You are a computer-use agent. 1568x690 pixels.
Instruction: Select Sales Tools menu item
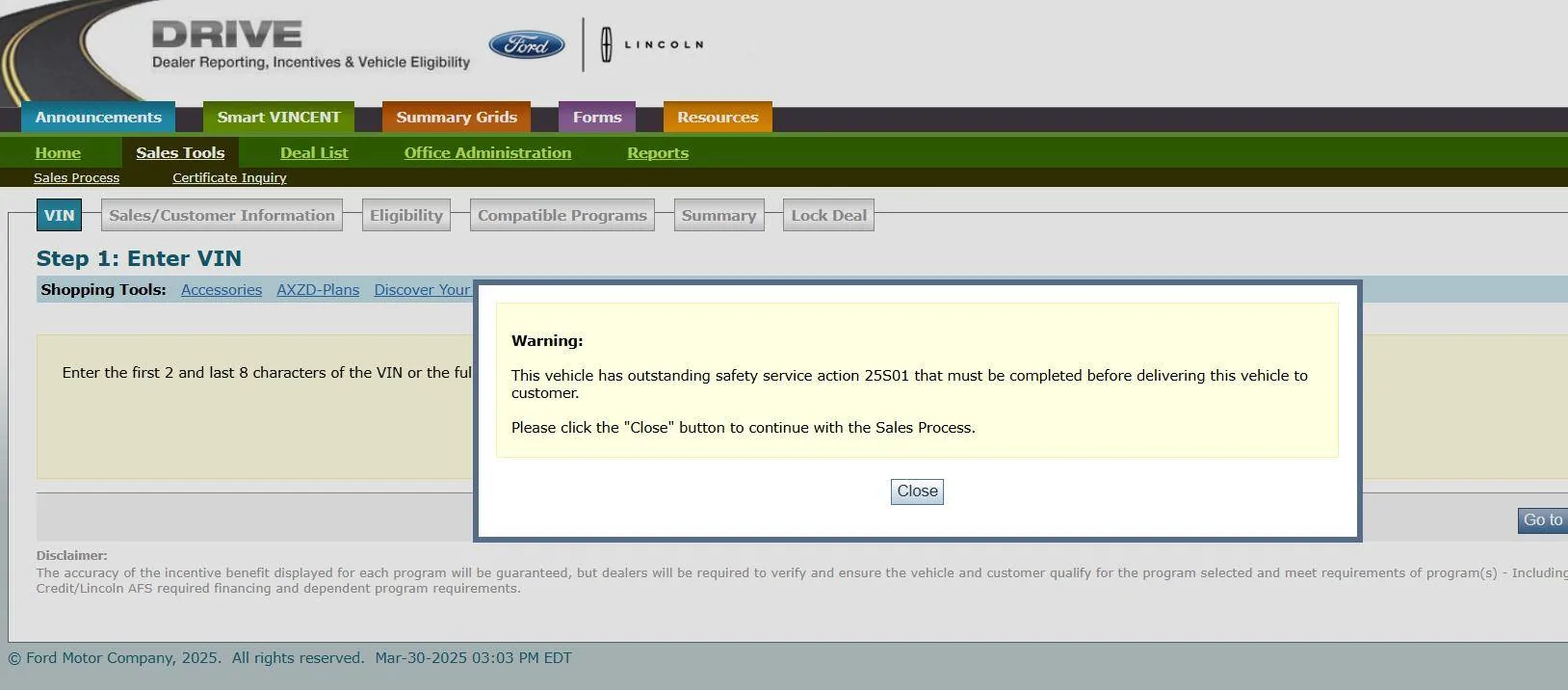(x=180, y=152)
